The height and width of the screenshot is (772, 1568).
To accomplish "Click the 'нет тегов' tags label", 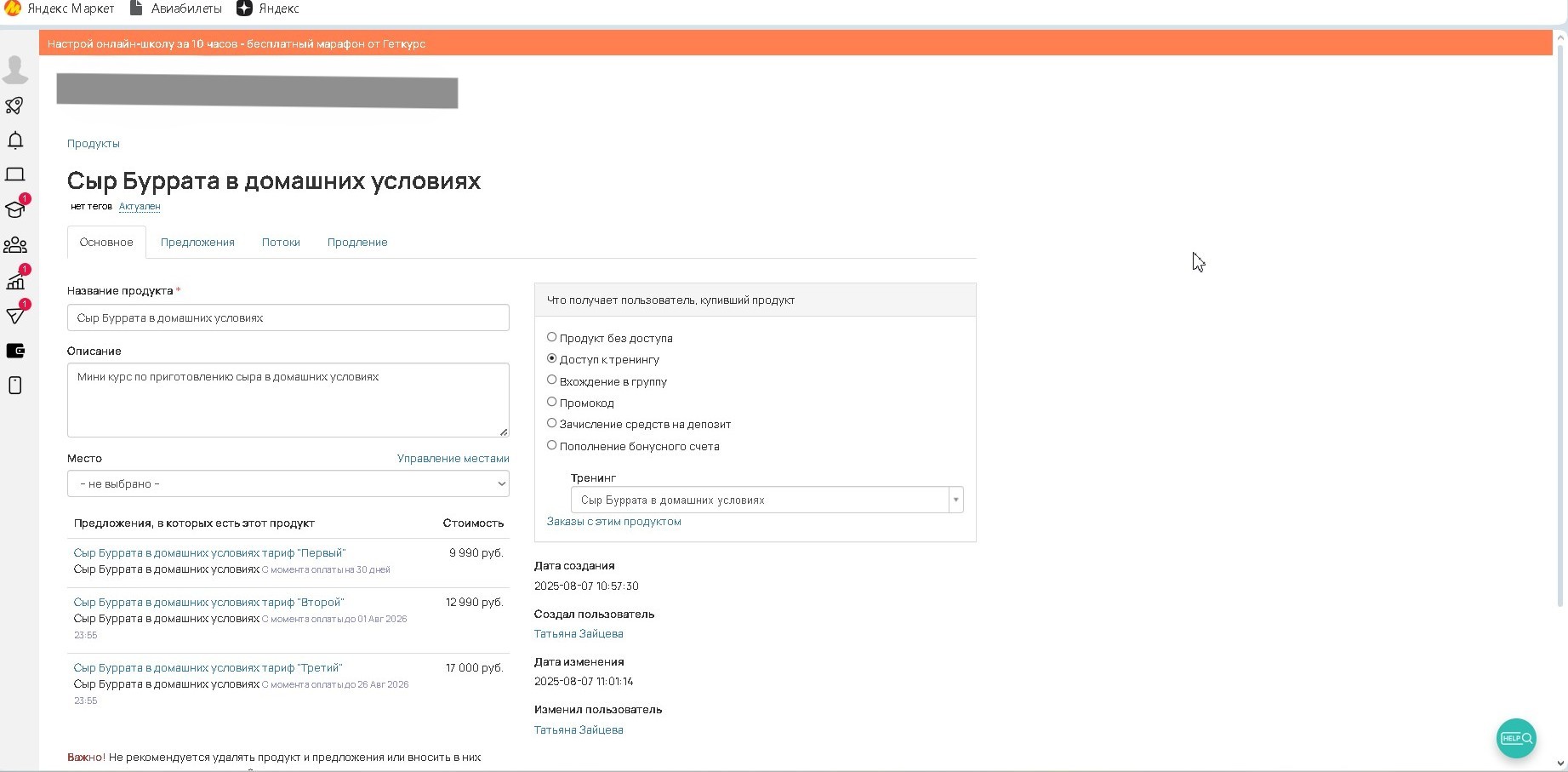I will click(91, 206).
